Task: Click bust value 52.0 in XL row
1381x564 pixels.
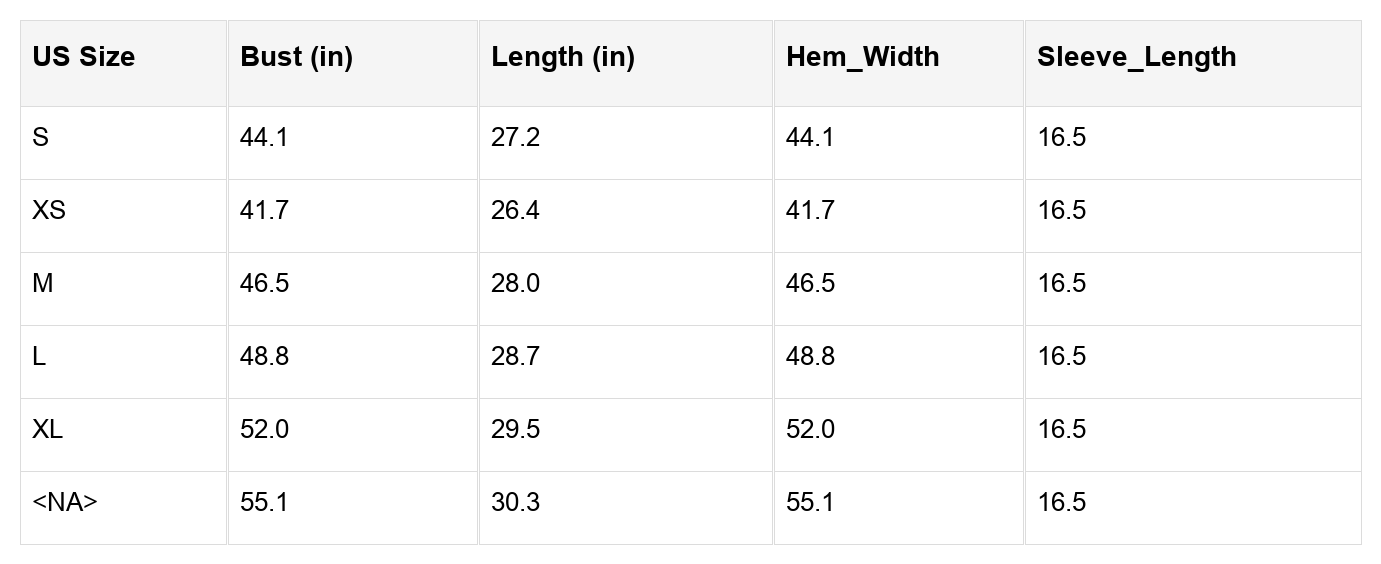Action: pos(264,430)
